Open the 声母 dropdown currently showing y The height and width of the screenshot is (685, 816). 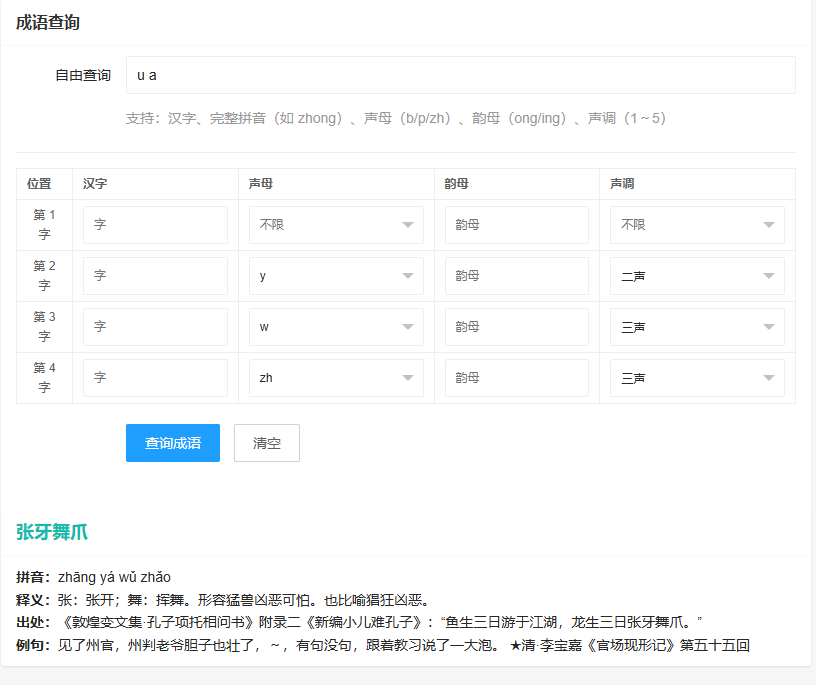pyautogui.click(x=336, y=275)
